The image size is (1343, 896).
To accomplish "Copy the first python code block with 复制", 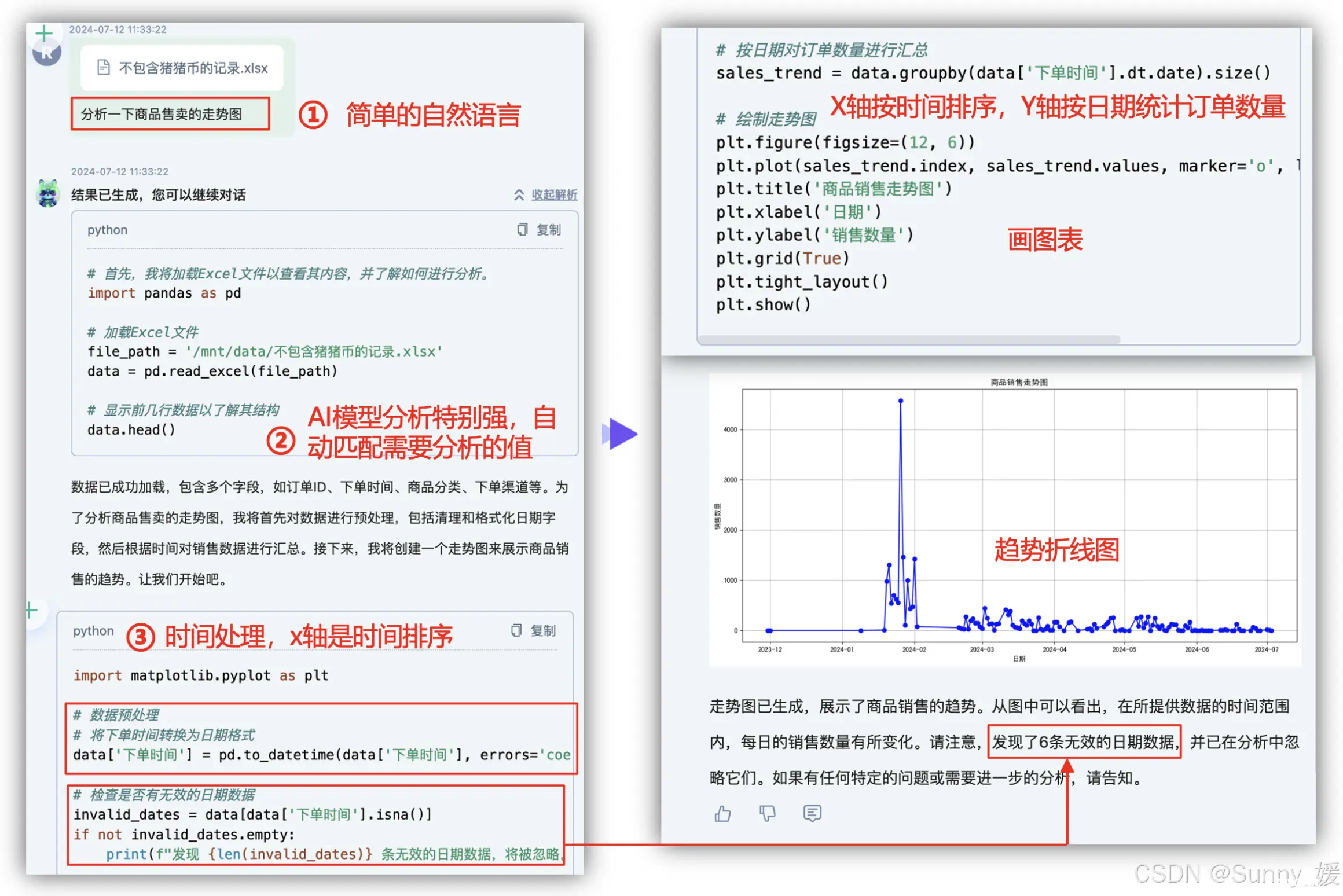I will tap(548, 230).
